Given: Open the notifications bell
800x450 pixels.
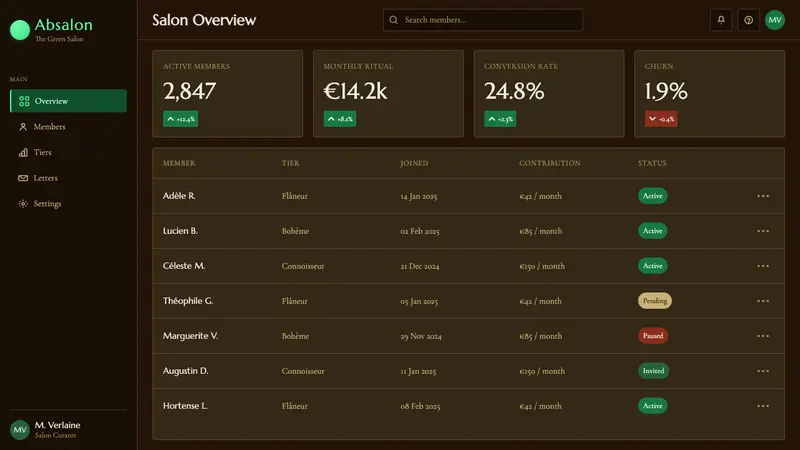Looking at the screenshot, I should click(x=721, y=20).
